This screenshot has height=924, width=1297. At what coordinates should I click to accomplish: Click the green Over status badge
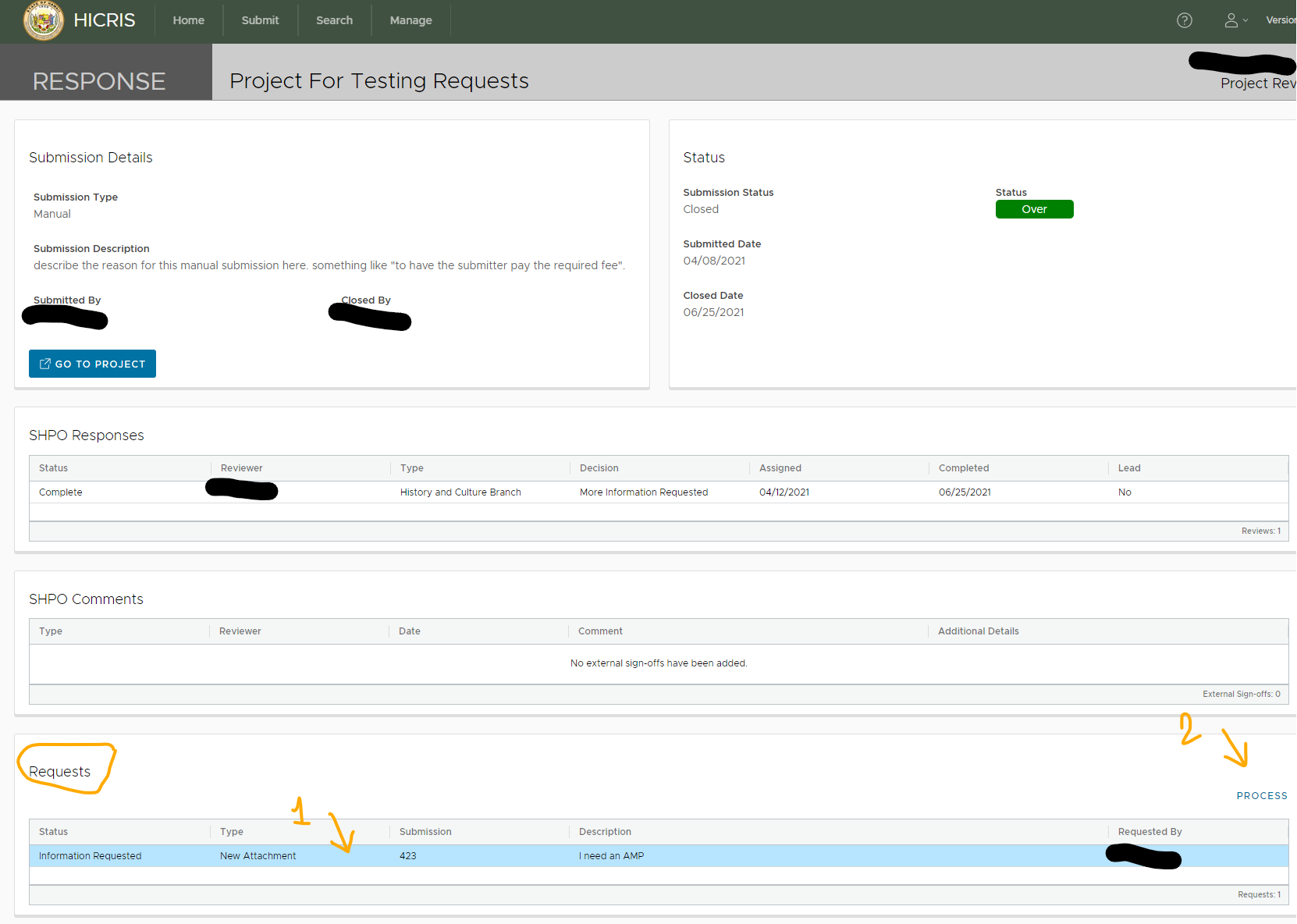[x=1034, y=209]
